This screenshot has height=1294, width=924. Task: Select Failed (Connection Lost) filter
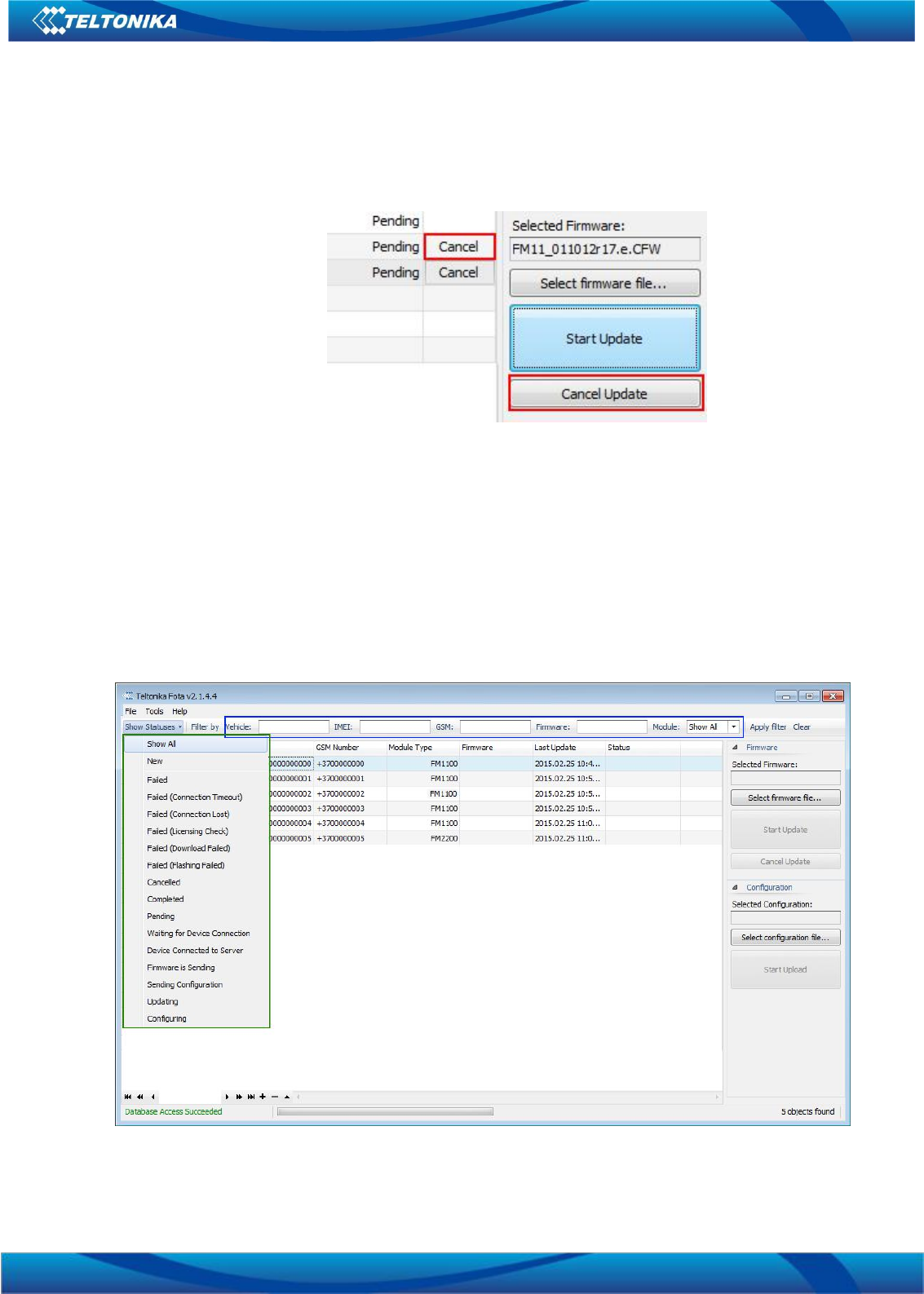coord(196,814)
